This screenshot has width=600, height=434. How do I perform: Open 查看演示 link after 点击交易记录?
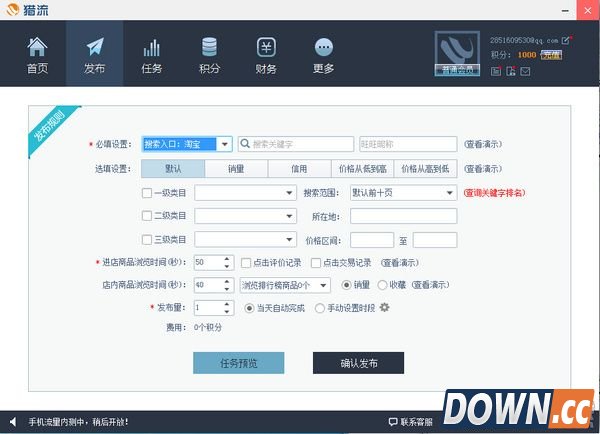point(399,263)
